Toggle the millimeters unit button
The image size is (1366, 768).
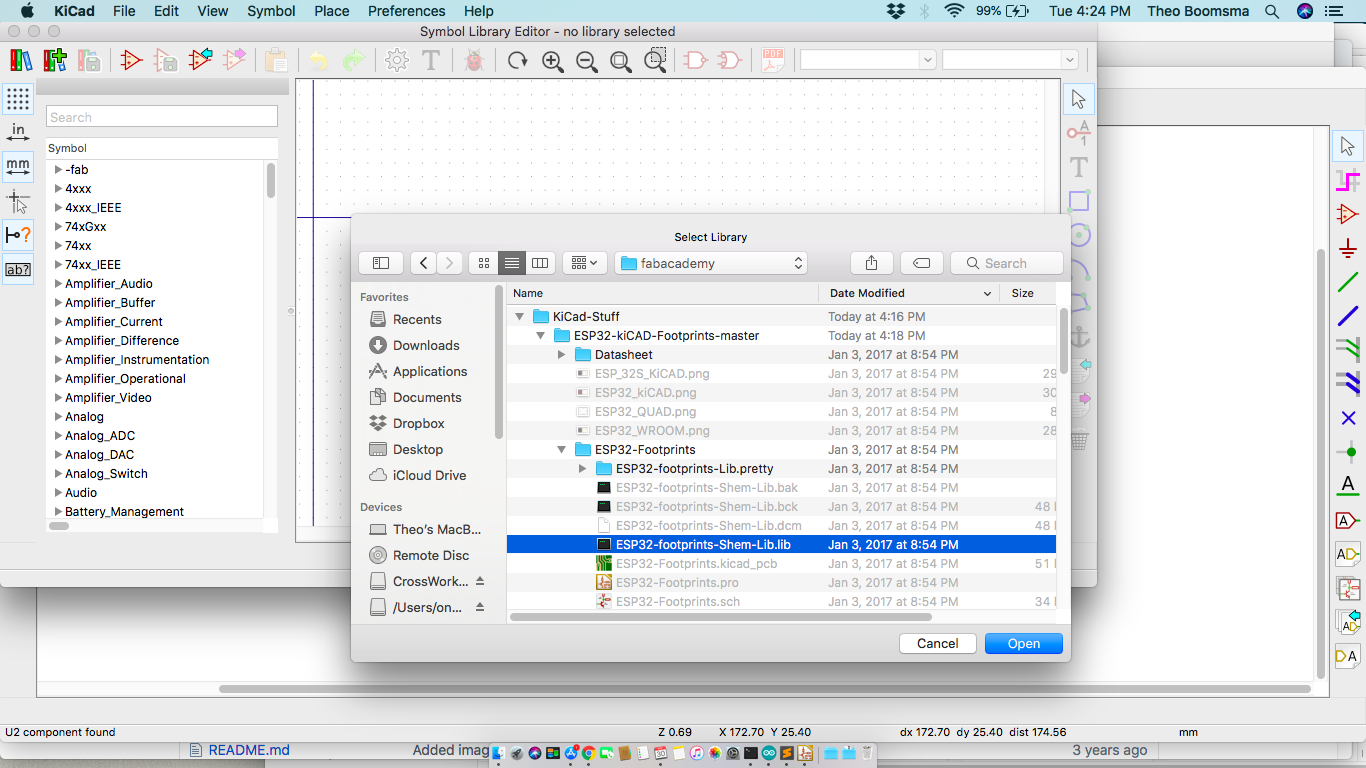[18, 166]
